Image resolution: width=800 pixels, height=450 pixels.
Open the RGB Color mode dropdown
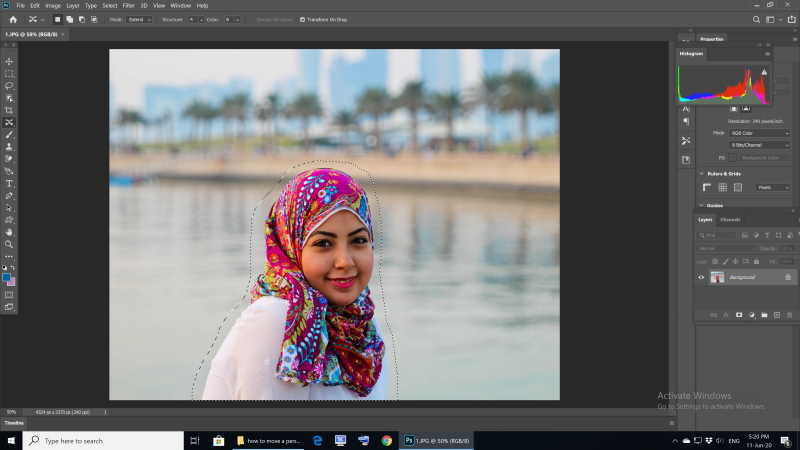[x=759, y=133]
